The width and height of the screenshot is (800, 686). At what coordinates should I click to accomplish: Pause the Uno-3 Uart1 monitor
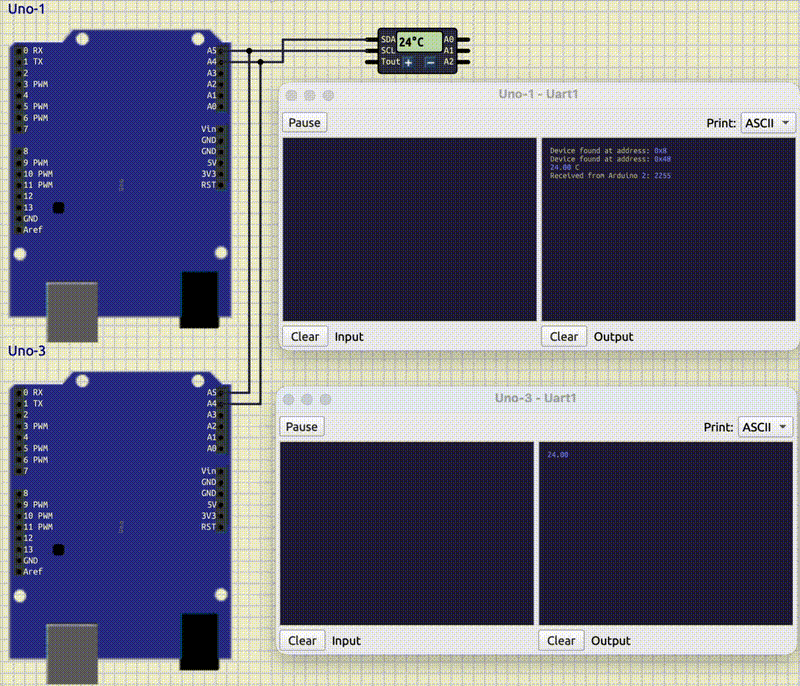coord(301,426)
